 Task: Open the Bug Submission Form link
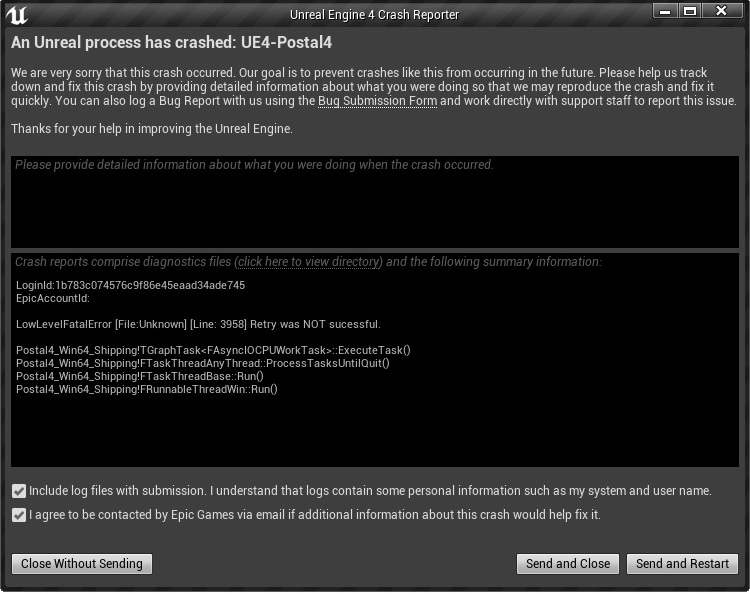[x=377, y=102]
